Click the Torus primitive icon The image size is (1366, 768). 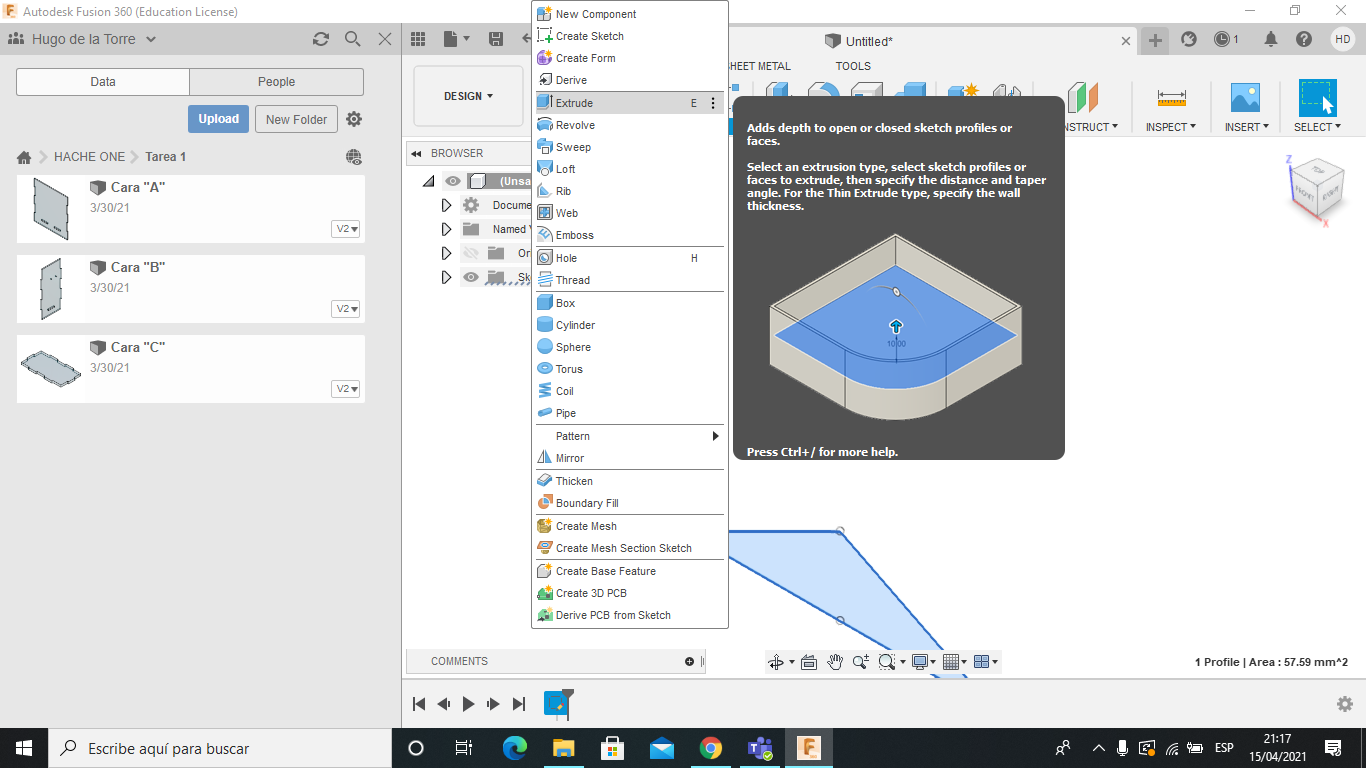click(x=545, y=369)
